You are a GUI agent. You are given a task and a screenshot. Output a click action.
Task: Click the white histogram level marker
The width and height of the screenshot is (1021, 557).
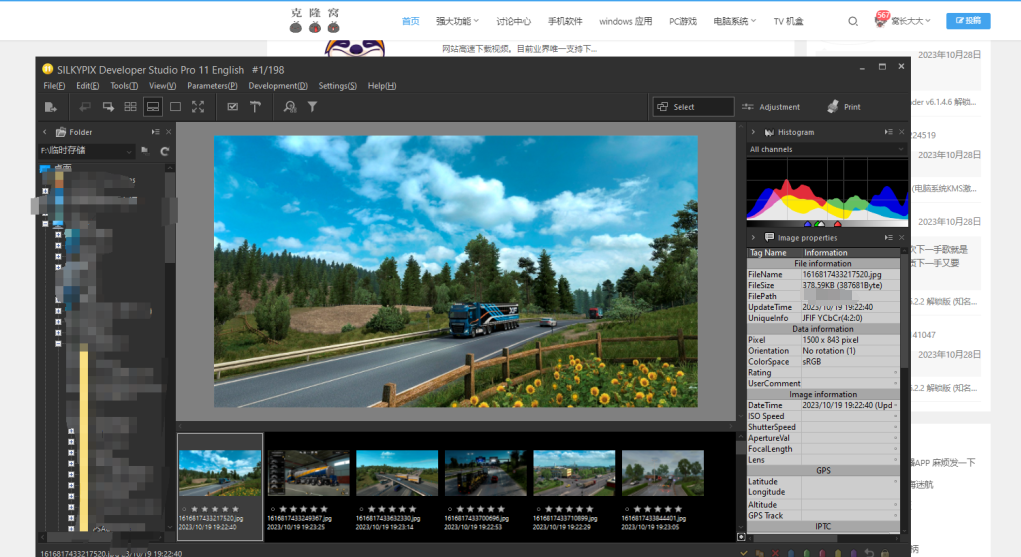click(819, 223)
